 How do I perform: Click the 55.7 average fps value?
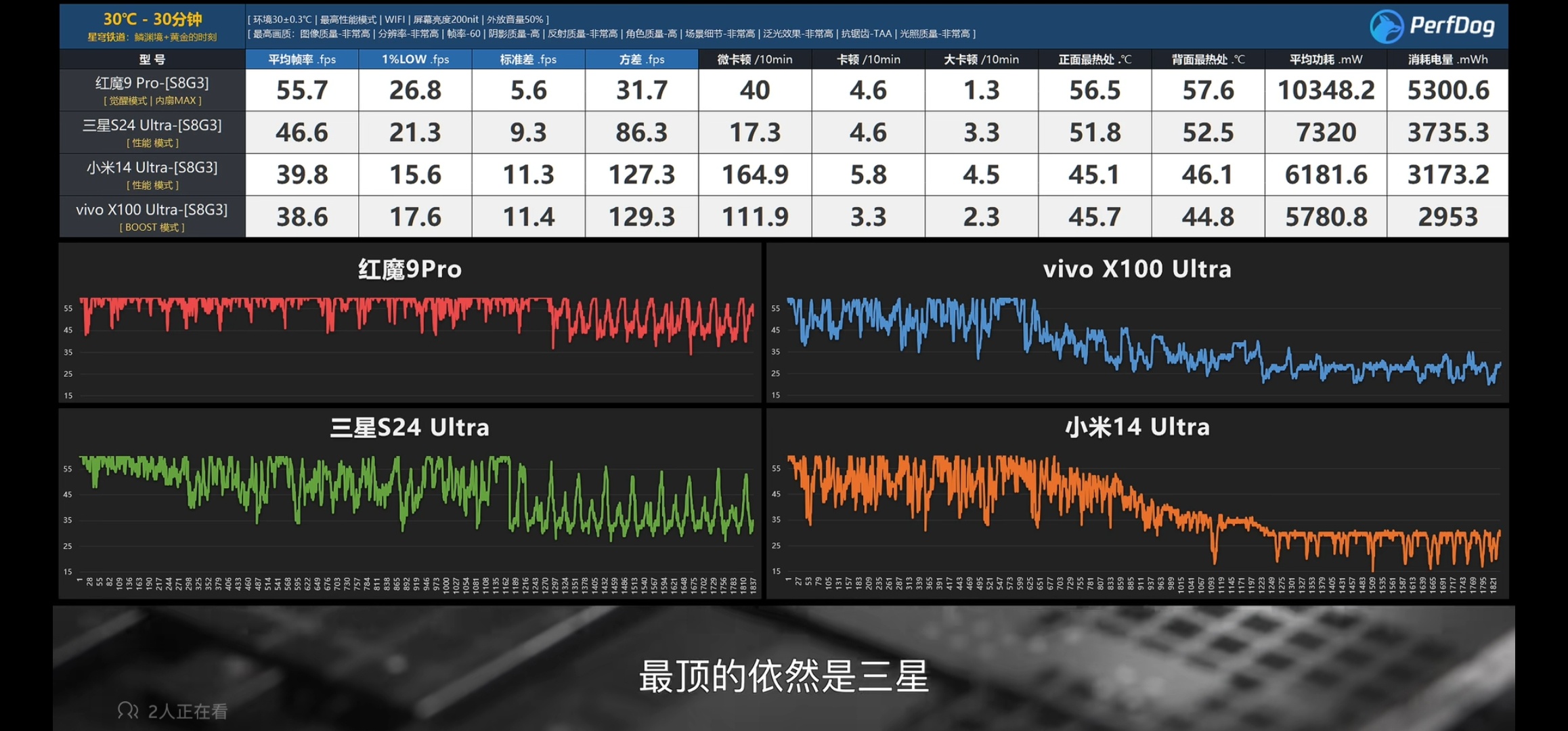(x=302, y=90)
